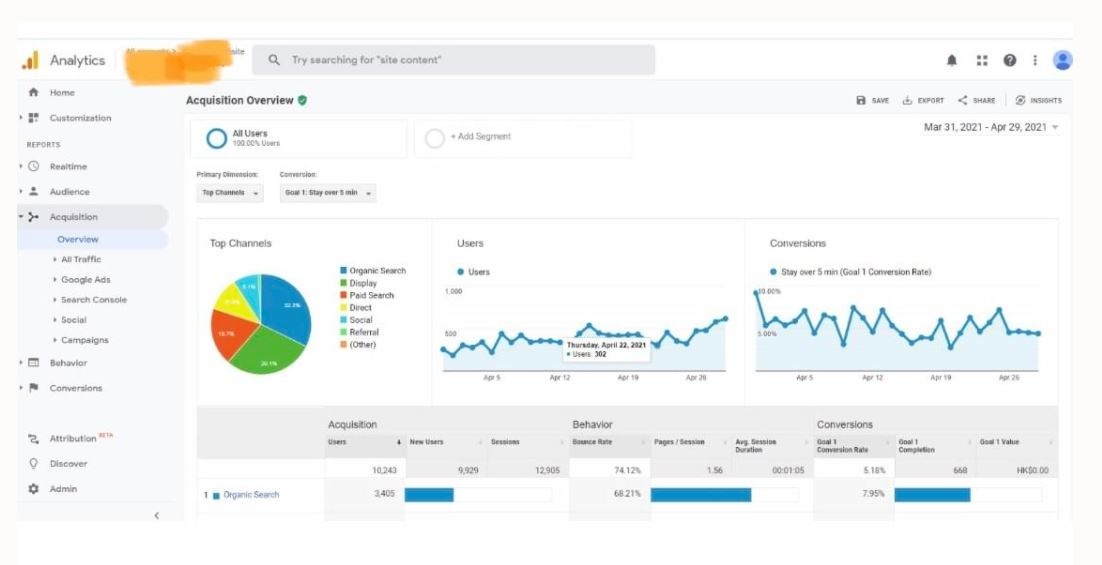Screen dimensions: 1102x565
Task: Click the blue Organic Search pie slice
Action: (286, 304)
